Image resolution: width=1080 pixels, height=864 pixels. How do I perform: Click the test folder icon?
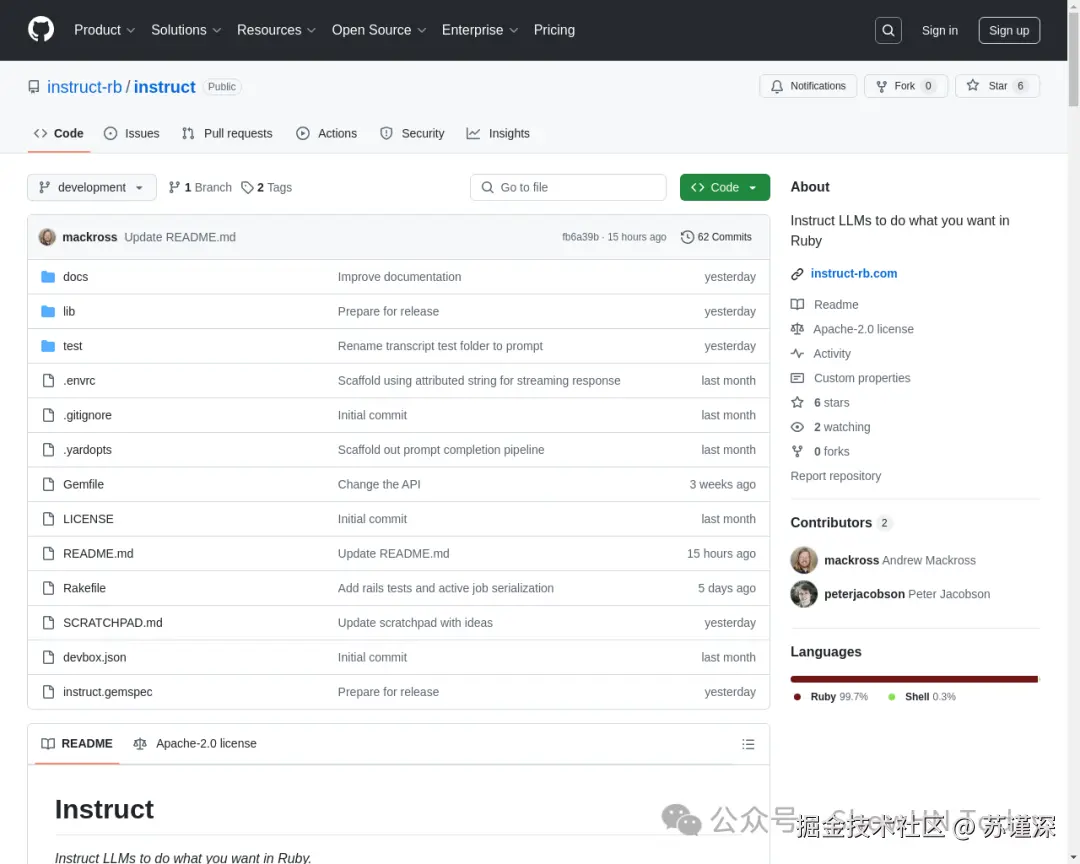tap(48, 345)
